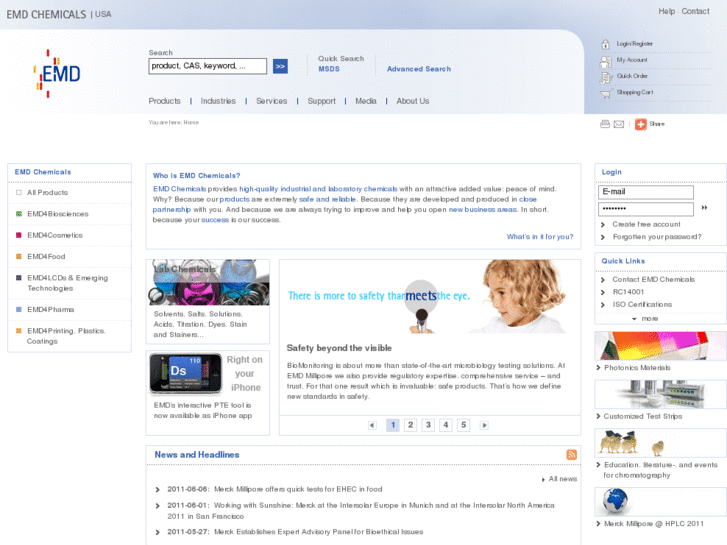Click the Quick Order document icon

pyautogui.click(x=606, y=77)
